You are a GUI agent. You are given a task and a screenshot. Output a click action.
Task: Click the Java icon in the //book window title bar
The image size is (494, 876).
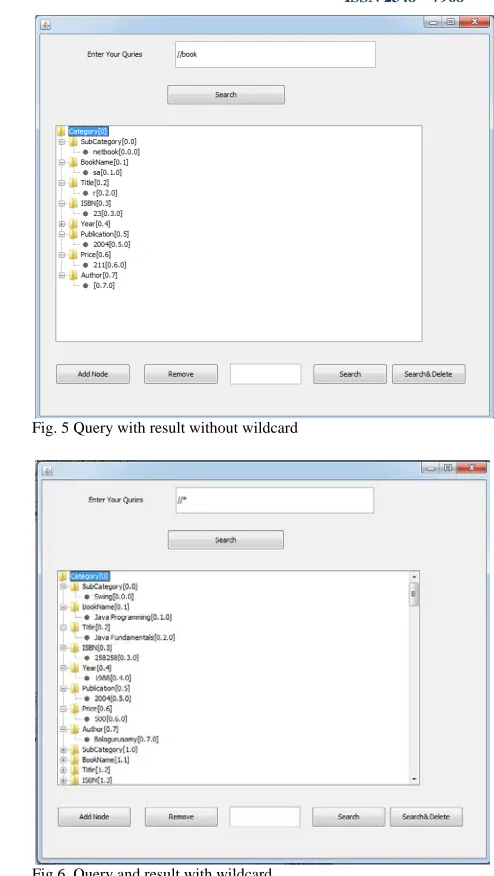[45, 24]
